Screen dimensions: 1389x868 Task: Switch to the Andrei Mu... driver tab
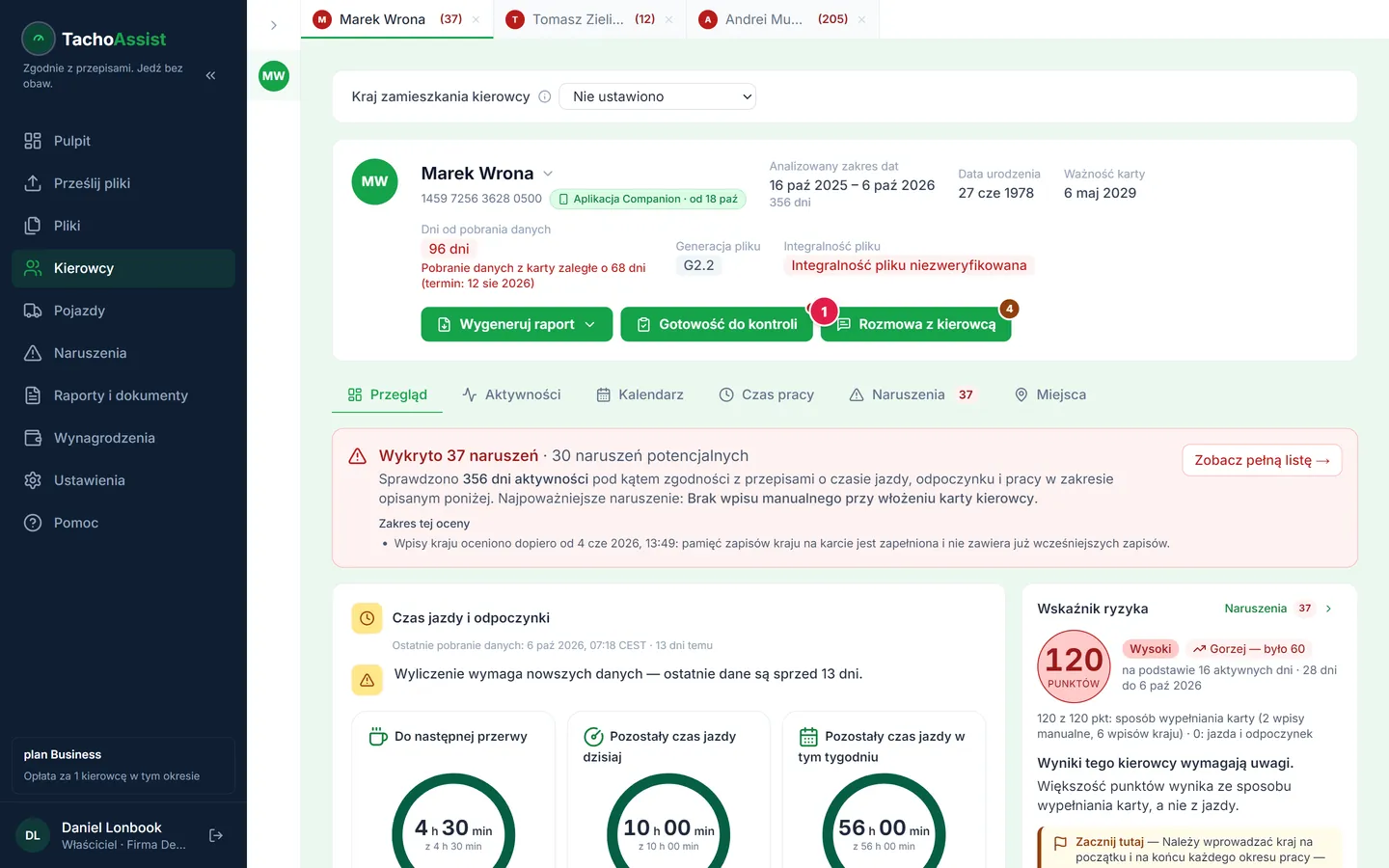click(x=783, y=19)
